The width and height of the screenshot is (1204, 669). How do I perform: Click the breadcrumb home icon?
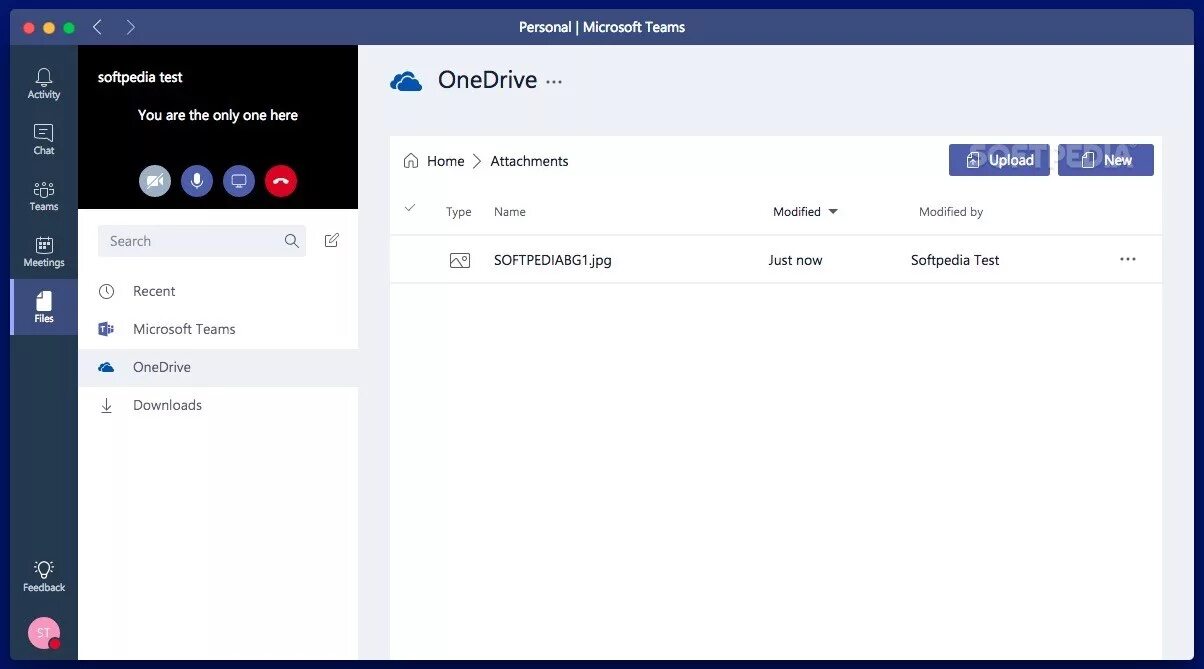(411, 161)
